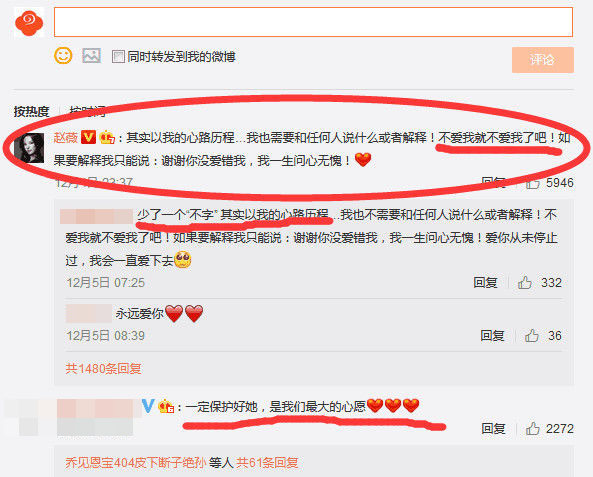Click the Weibo logo avatar beside comment box
Image resolution: width=593 pixels, height=477 pixels.
click(x=29, y=23)
